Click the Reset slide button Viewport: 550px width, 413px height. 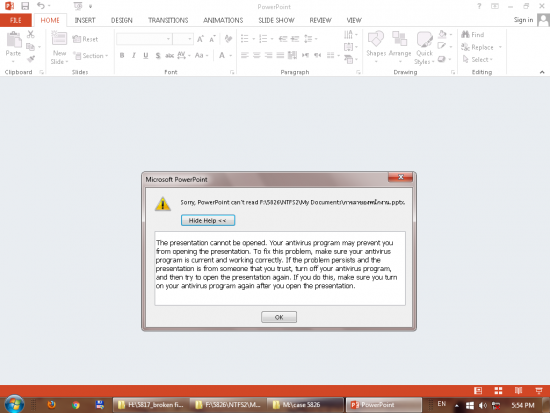pos(85,39)
